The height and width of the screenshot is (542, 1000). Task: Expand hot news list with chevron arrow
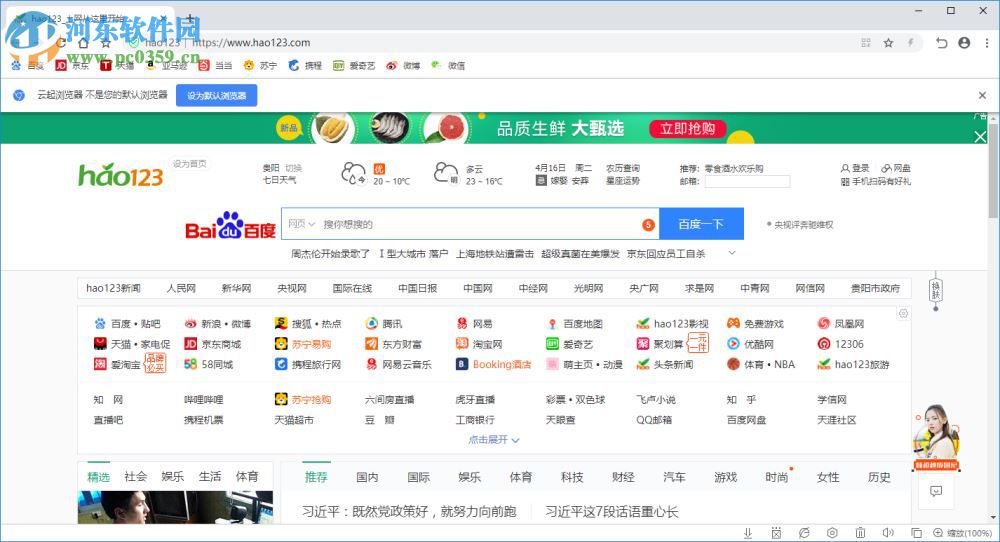point(732,253)
